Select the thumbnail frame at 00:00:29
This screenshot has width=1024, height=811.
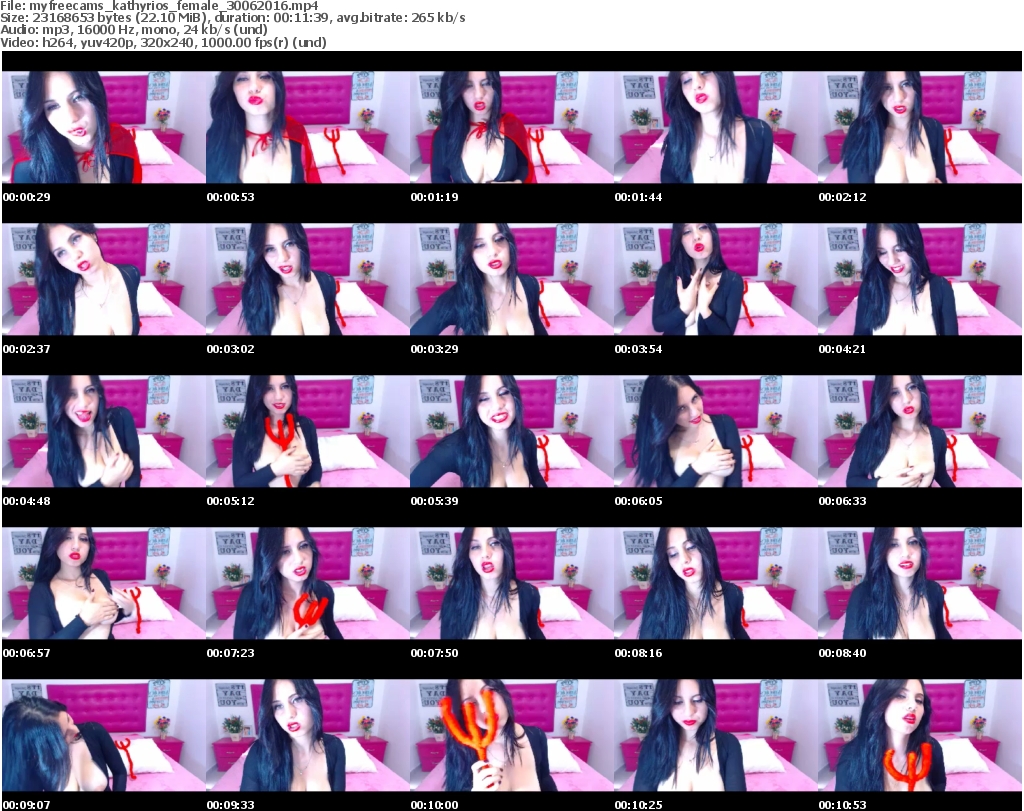pos(104,127)
